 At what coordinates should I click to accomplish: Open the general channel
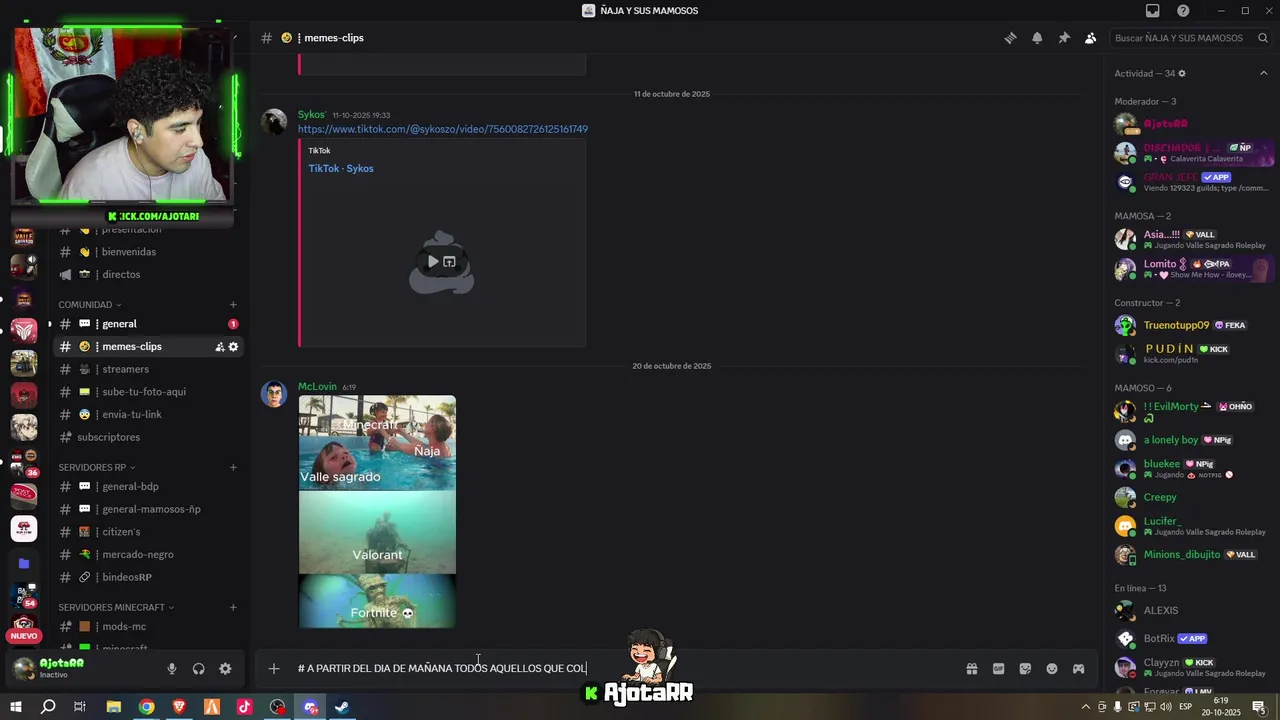[147, 324]
